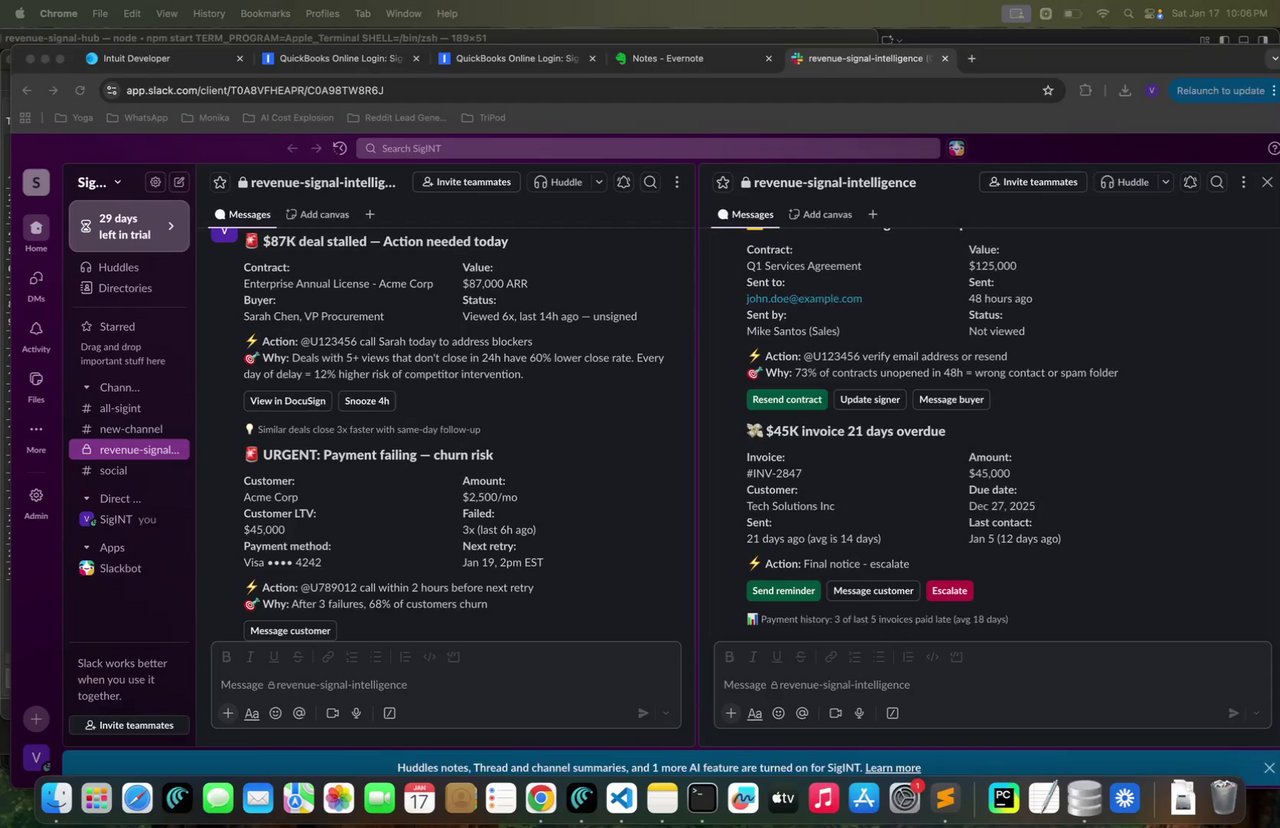This screenshot has width=1280, height=828.
Task: Switch to Messages tab in left pane
Action: tap(243, 214)
